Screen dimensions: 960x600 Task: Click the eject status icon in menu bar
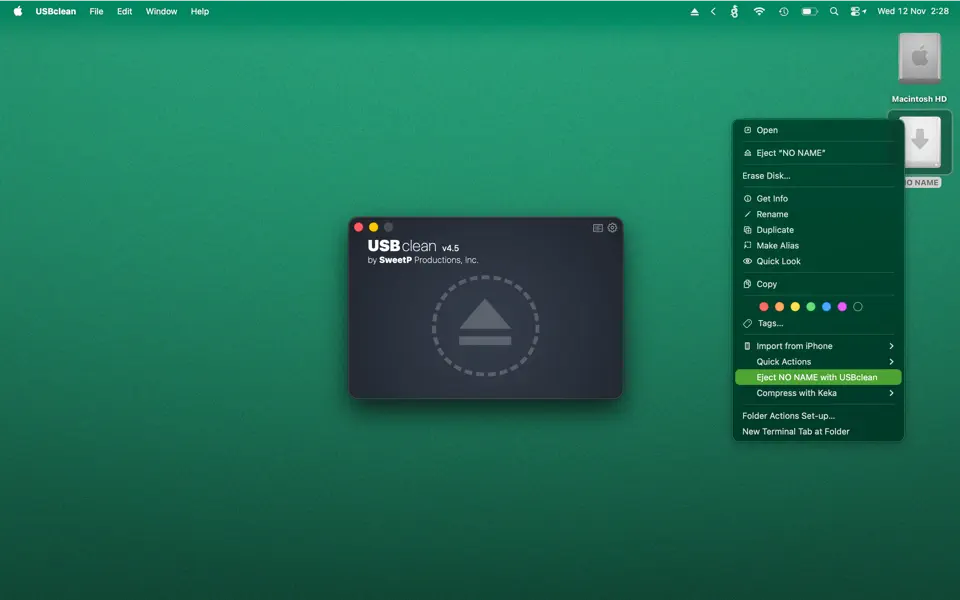[x=694, y=11]
